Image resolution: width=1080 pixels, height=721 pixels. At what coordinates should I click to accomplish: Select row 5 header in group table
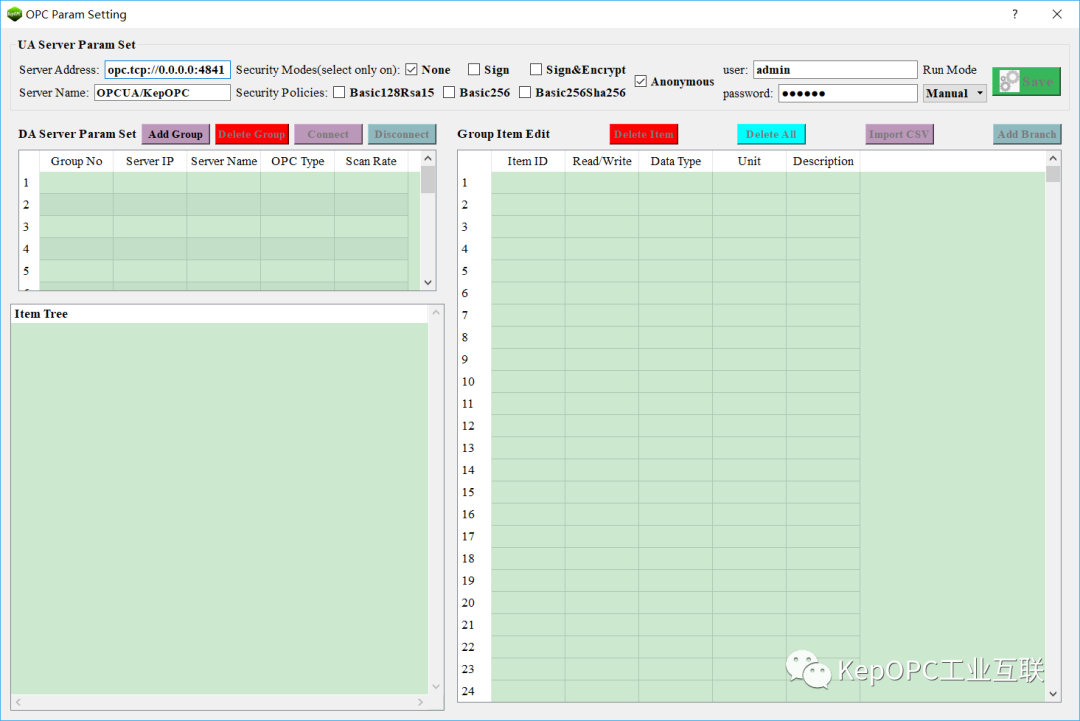click(29, 271)
